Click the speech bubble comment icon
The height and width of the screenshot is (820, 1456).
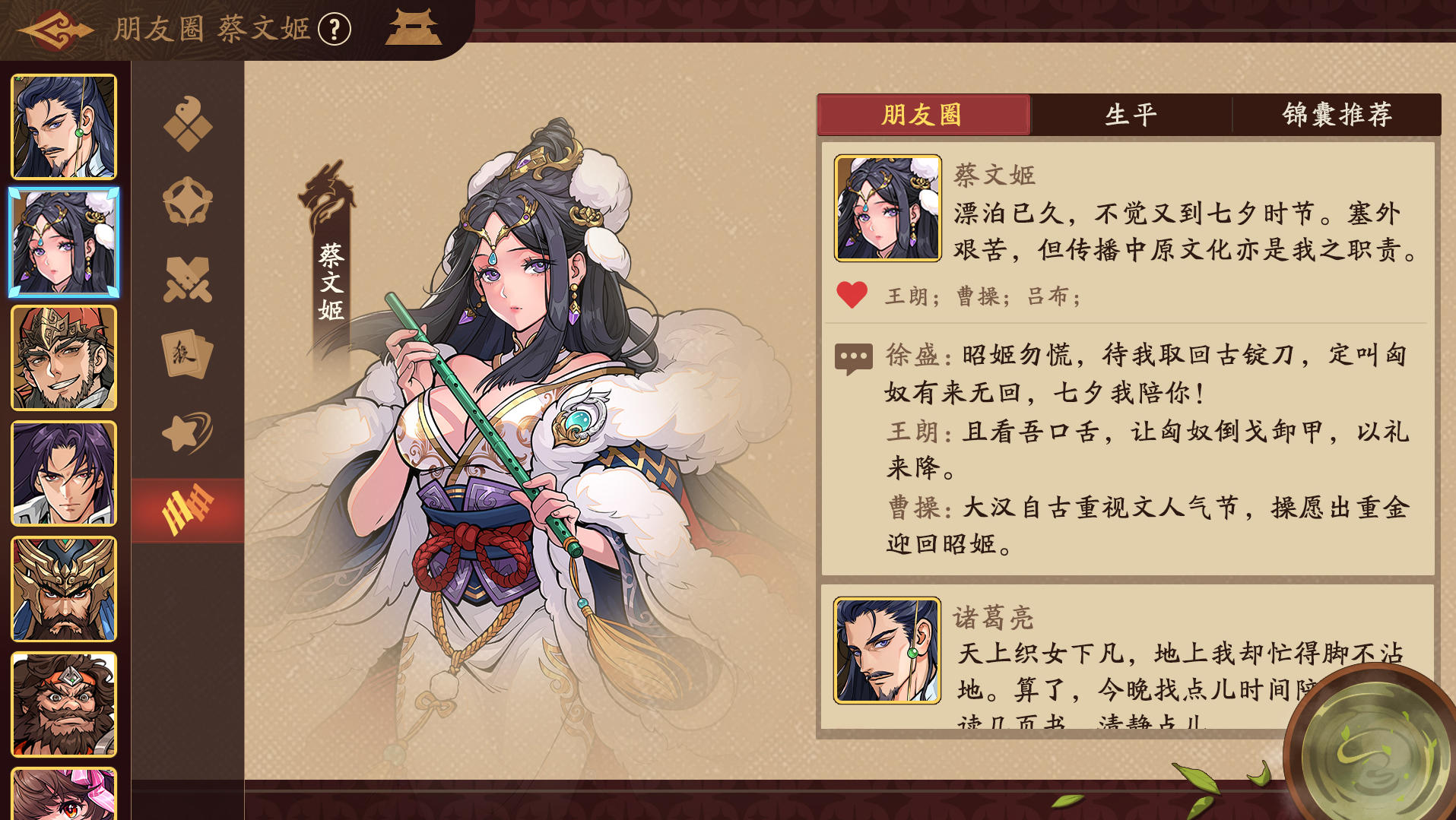854,359
